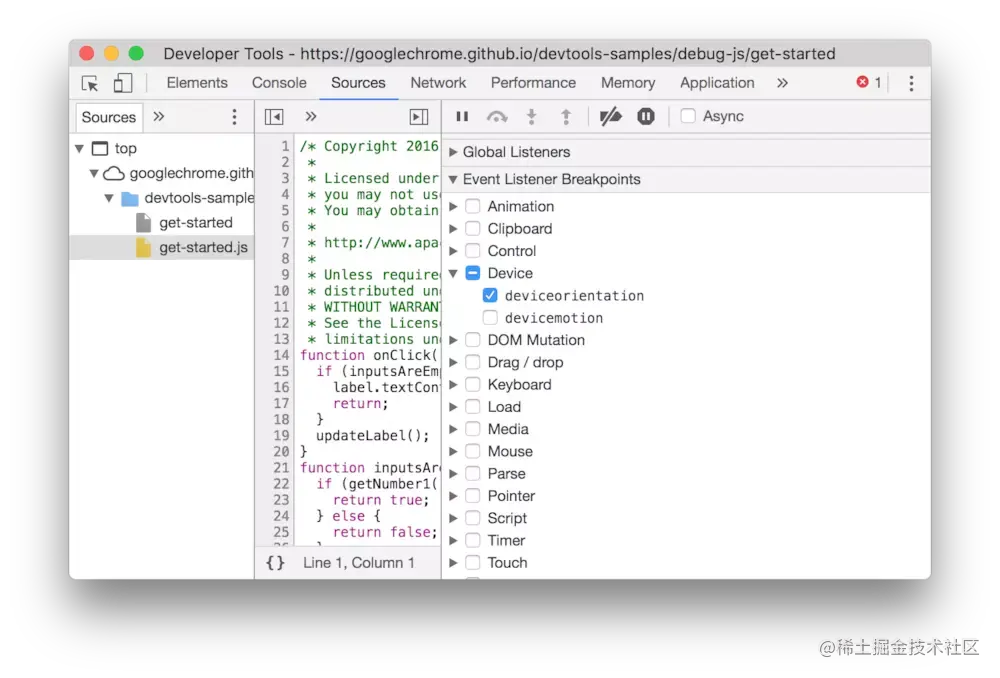The image size is (1000, 678).
Task: Select the Sources main tab
Action: pyautogui.click(x=358, y=83)
